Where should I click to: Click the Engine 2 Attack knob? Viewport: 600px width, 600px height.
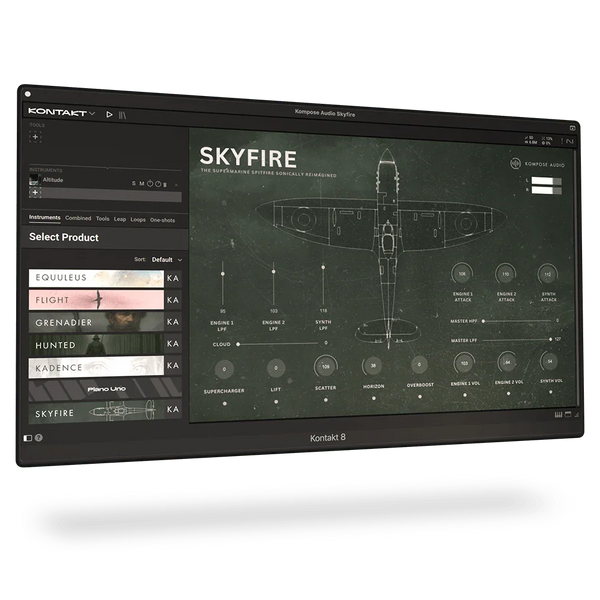[505, 274]
